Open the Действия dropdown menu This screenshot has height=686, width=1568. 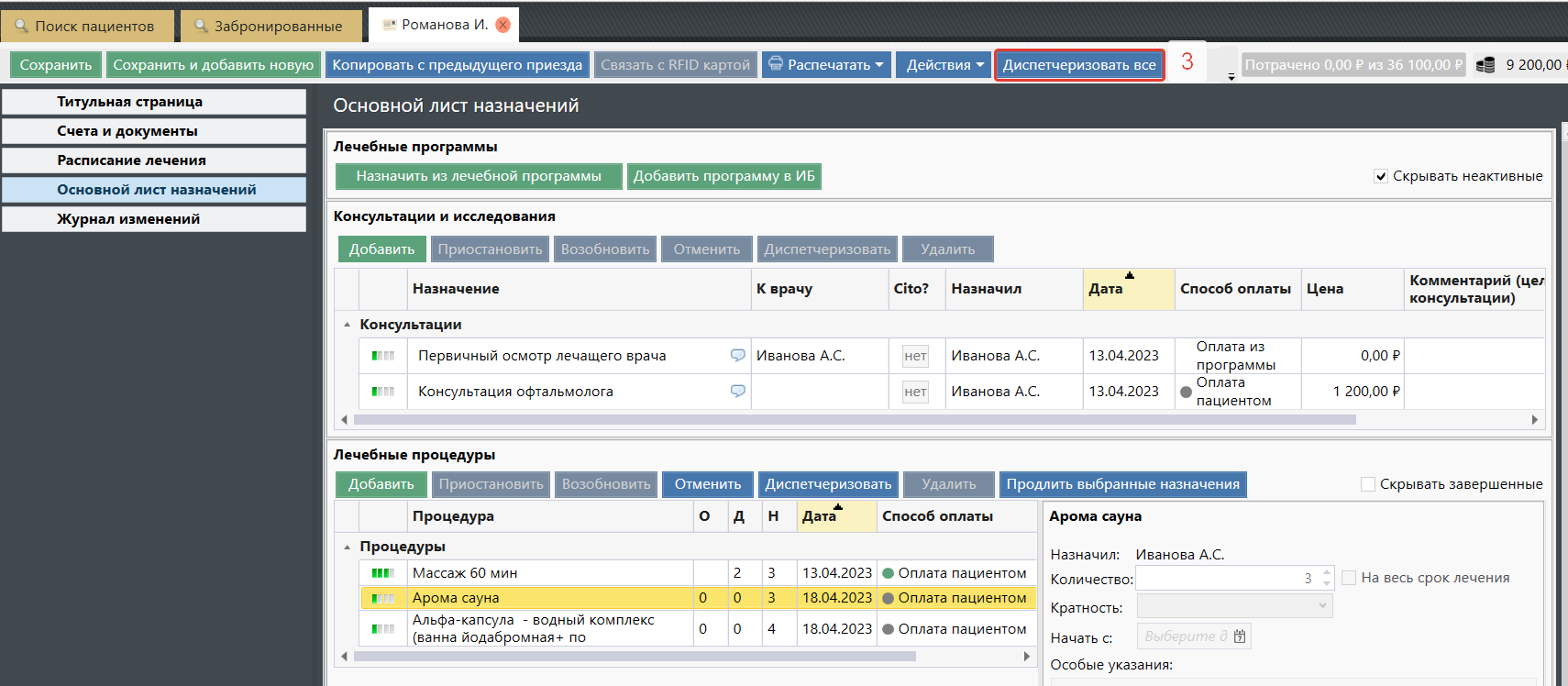(944, 65)
